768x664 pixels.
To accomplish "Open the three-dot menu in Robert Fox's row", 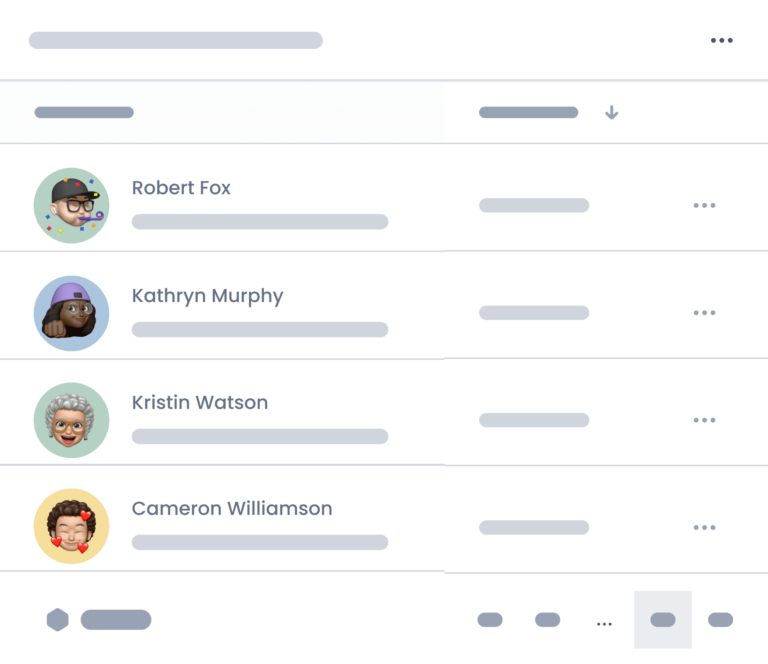I will click(x=704, y=206).
